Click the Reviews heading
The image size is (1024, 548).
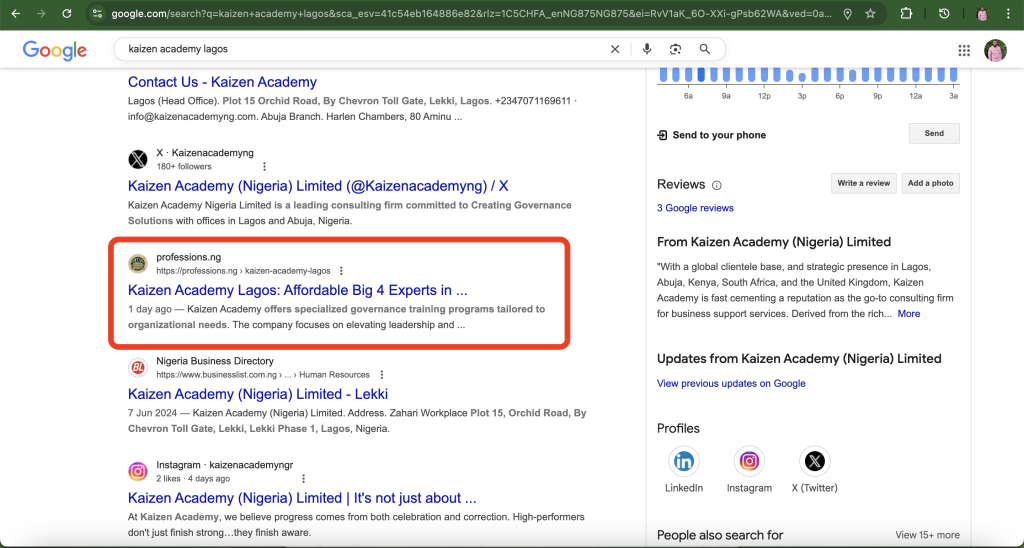click(681, 184)
